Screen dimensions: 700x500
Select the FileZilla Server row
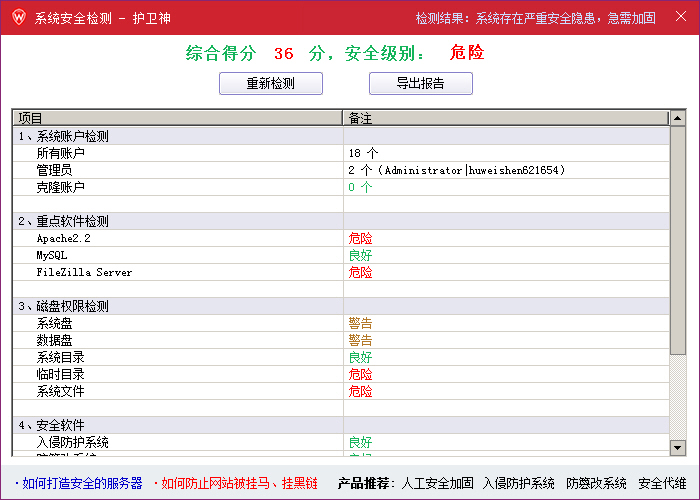click(342, 272)
